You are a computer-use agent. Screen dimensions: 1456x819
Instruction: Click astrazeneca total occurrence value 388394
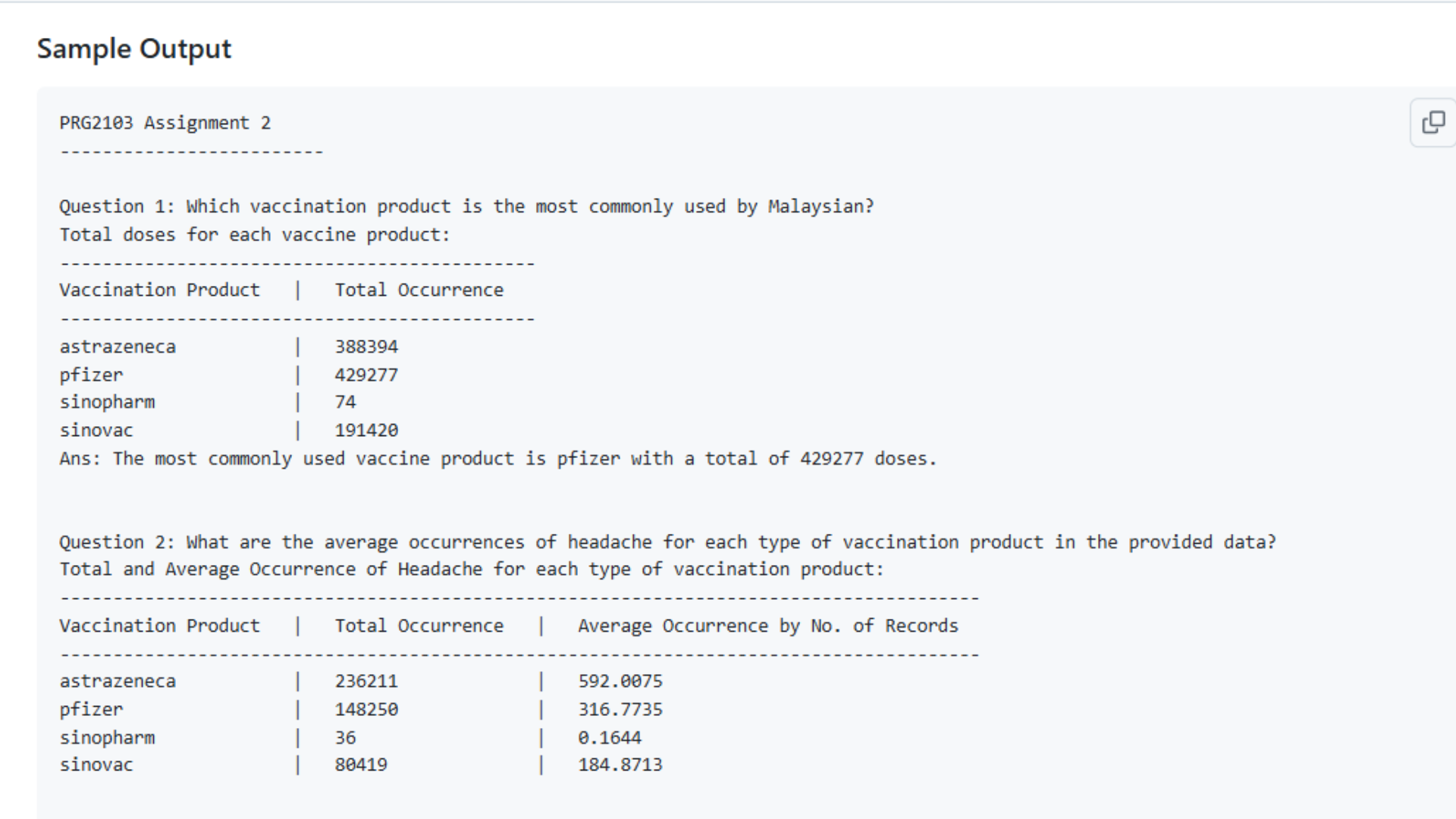(x=366, y=347)
